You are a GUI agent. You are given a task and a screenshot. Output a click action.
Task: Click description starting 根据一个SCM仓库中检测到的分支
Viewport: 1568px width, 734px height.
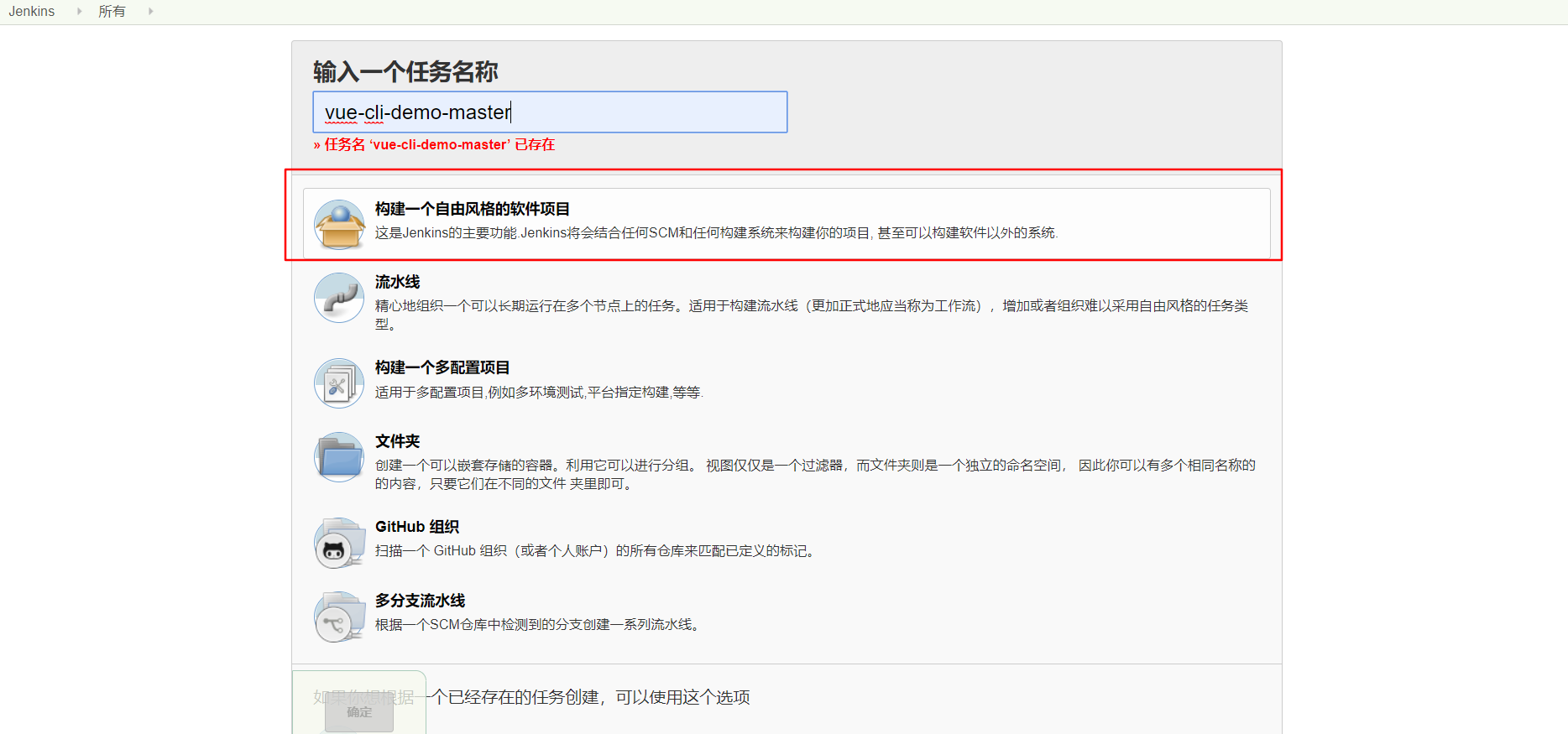[537, 625]
